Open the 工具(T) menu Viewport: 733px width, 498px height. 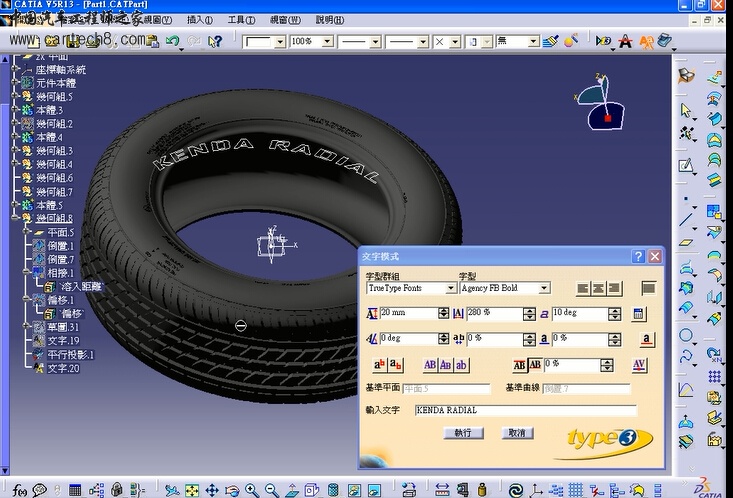pyautogui.click(x=241, y=20)
